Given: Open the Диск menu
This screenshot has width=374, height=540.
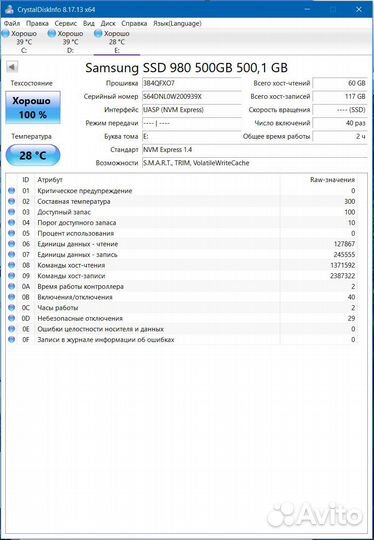Looking at the screenshot, I should tap(108, 23).
